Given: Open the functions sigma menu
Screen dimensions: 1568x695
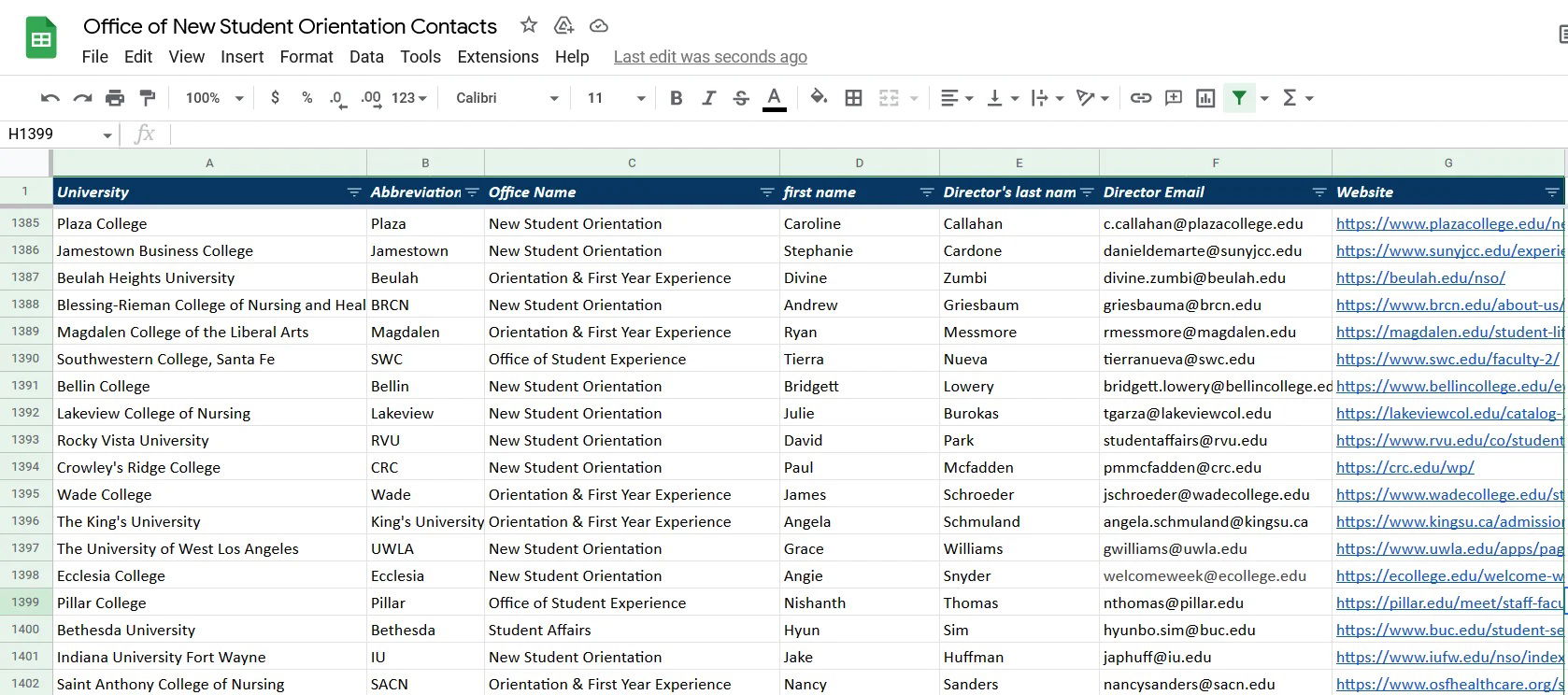Looking at the screenshot, I should point(1298,98).
